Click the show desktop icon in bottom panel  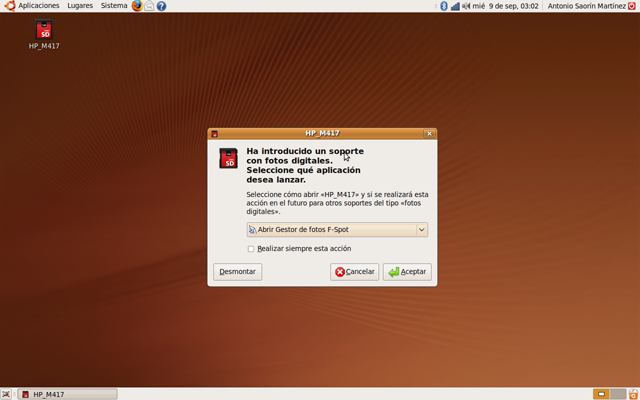coord(9,394)
